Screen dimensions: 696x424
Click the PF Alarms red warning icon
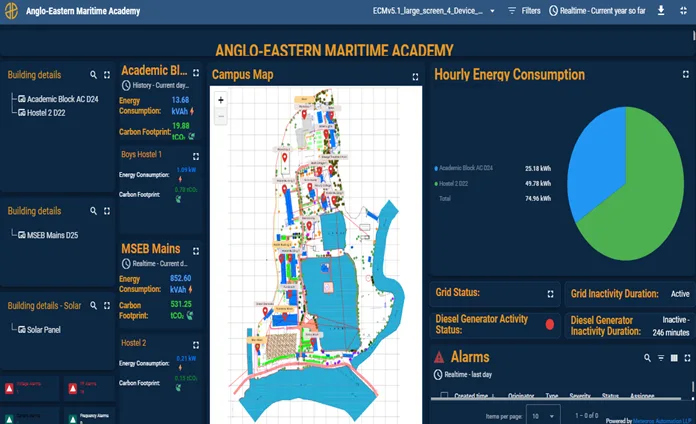(73, 389)
